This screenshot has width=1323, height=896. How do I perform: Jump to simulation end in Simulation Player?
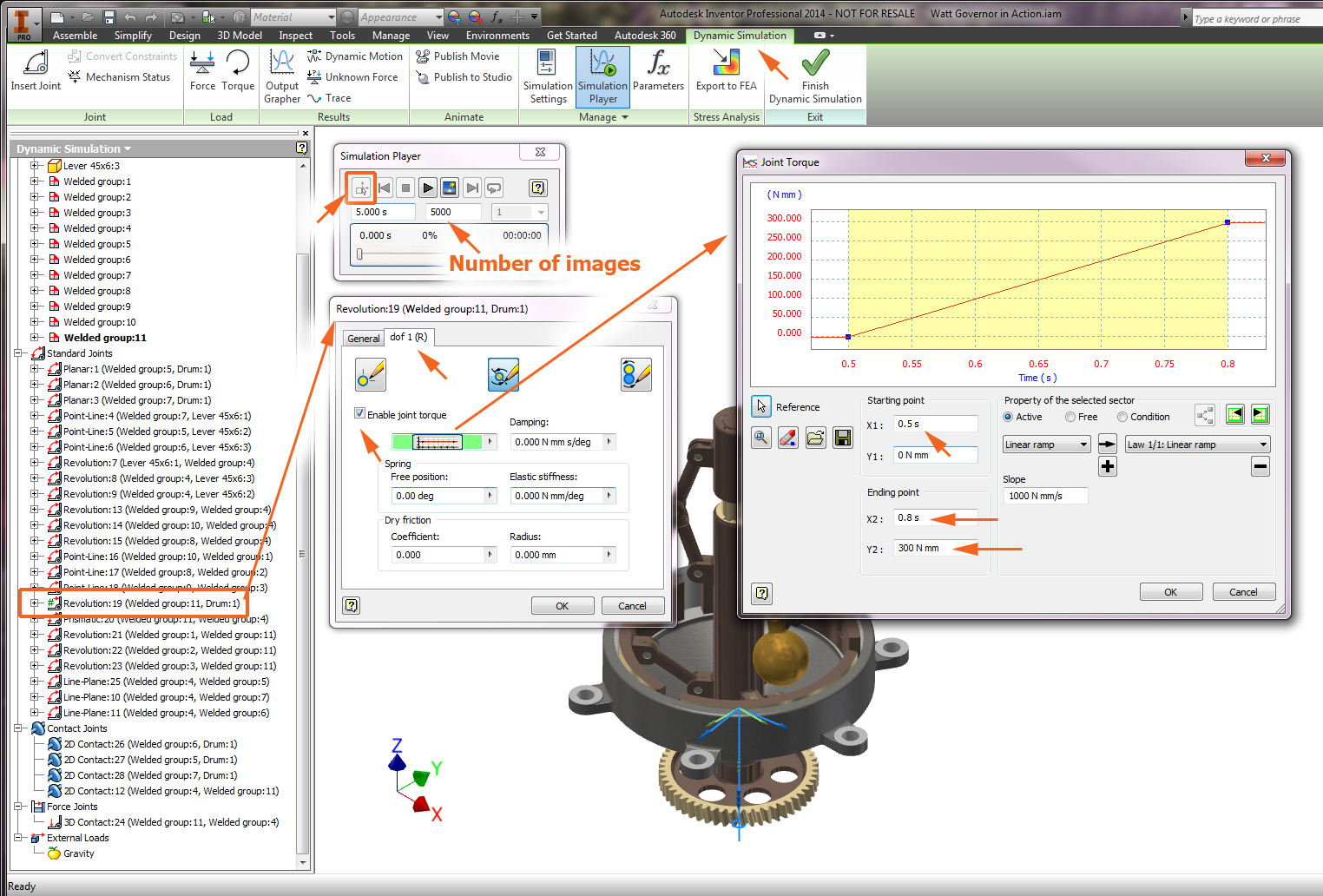tap(472, 188)
